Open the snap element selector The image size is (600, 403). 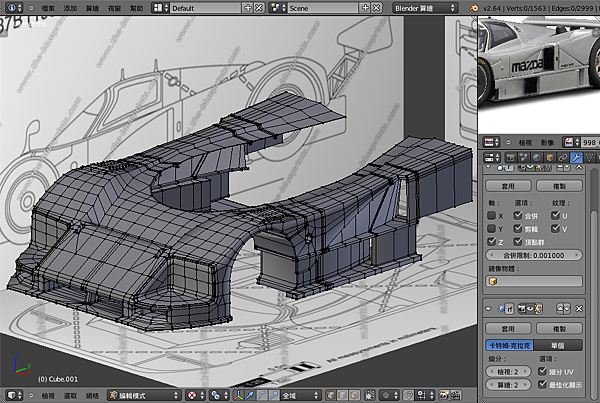(426, 395)
